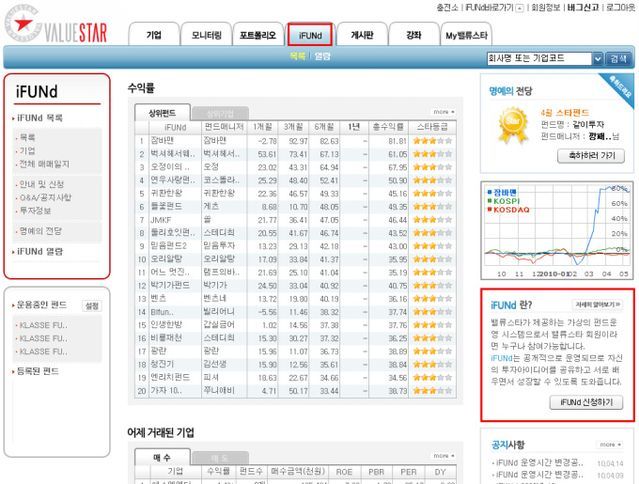
Task: Open the 잠바맨 fund in row 1
Action: (162, 141)
